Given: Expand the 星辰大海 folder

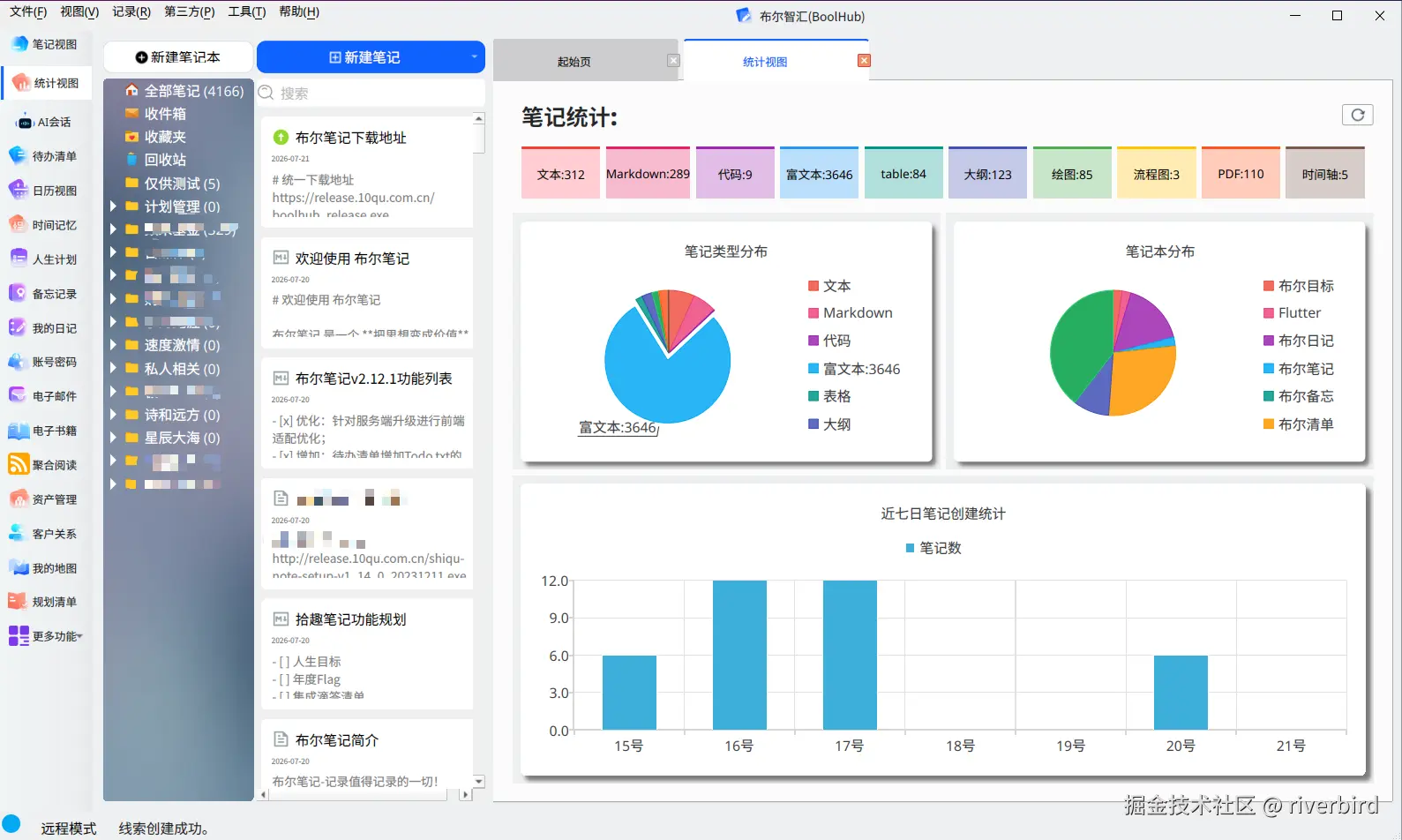Looking at the screenshot, I should tap(113, 437).
